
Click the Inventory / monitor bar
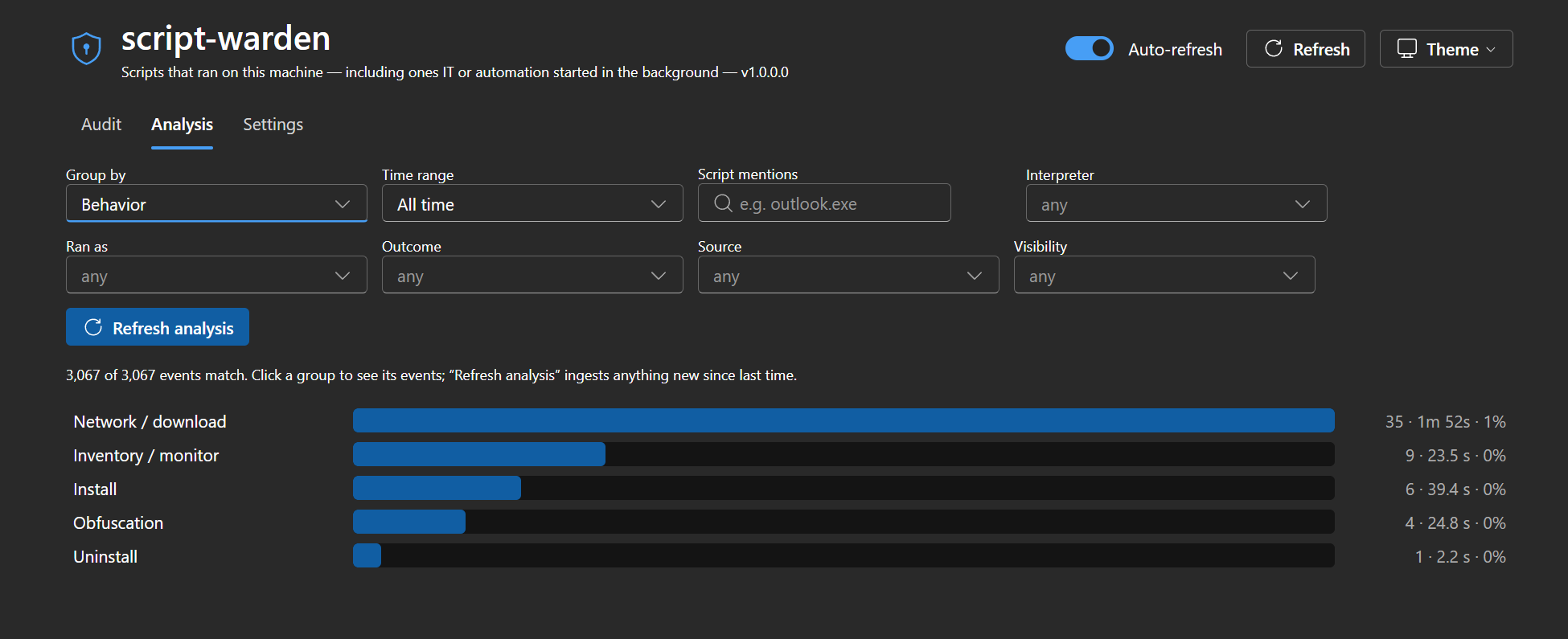pyautogui.click(x=844, y=454)
